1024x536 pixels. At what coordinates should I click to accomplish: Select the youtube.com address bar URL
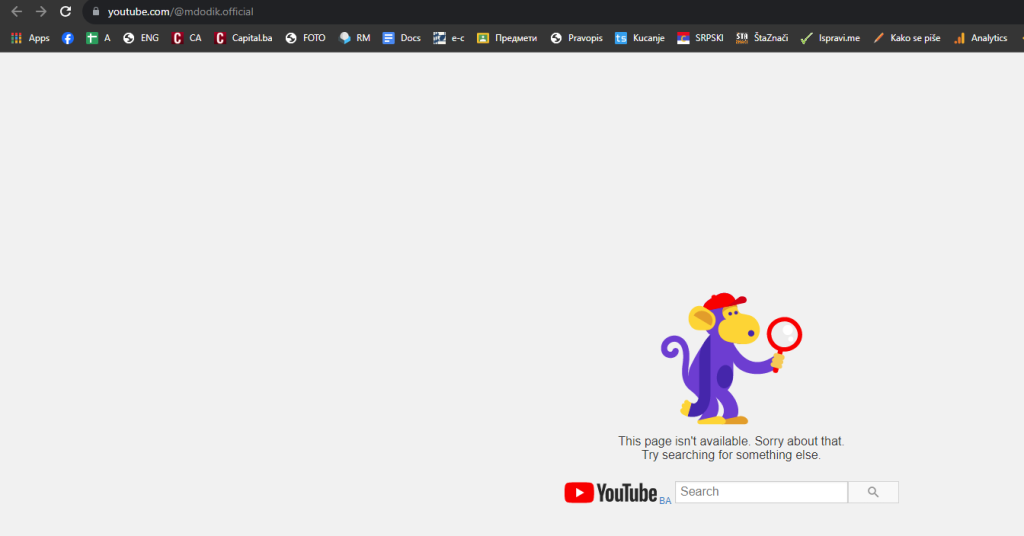click(x=180, y=12)
